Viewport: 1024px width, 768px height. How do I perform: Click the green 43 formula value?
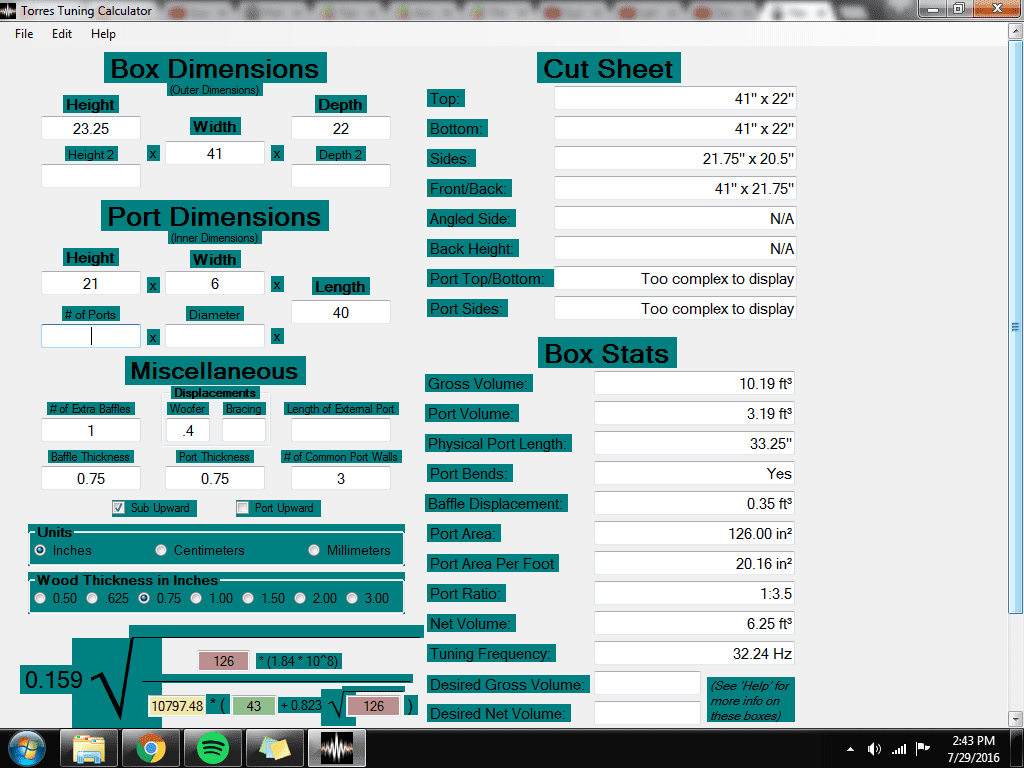click(x=253, y=706)
